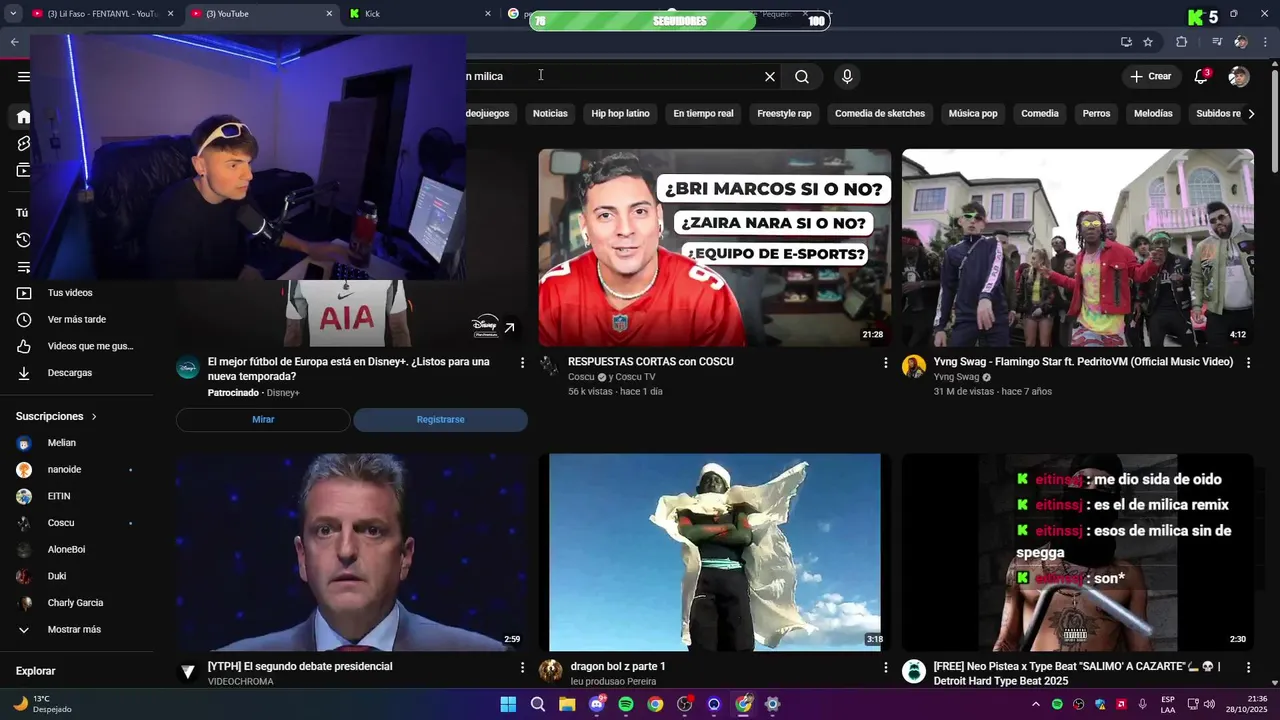Open options for dragon bol z parte 1
The image size is (1280, 720).
885,667
